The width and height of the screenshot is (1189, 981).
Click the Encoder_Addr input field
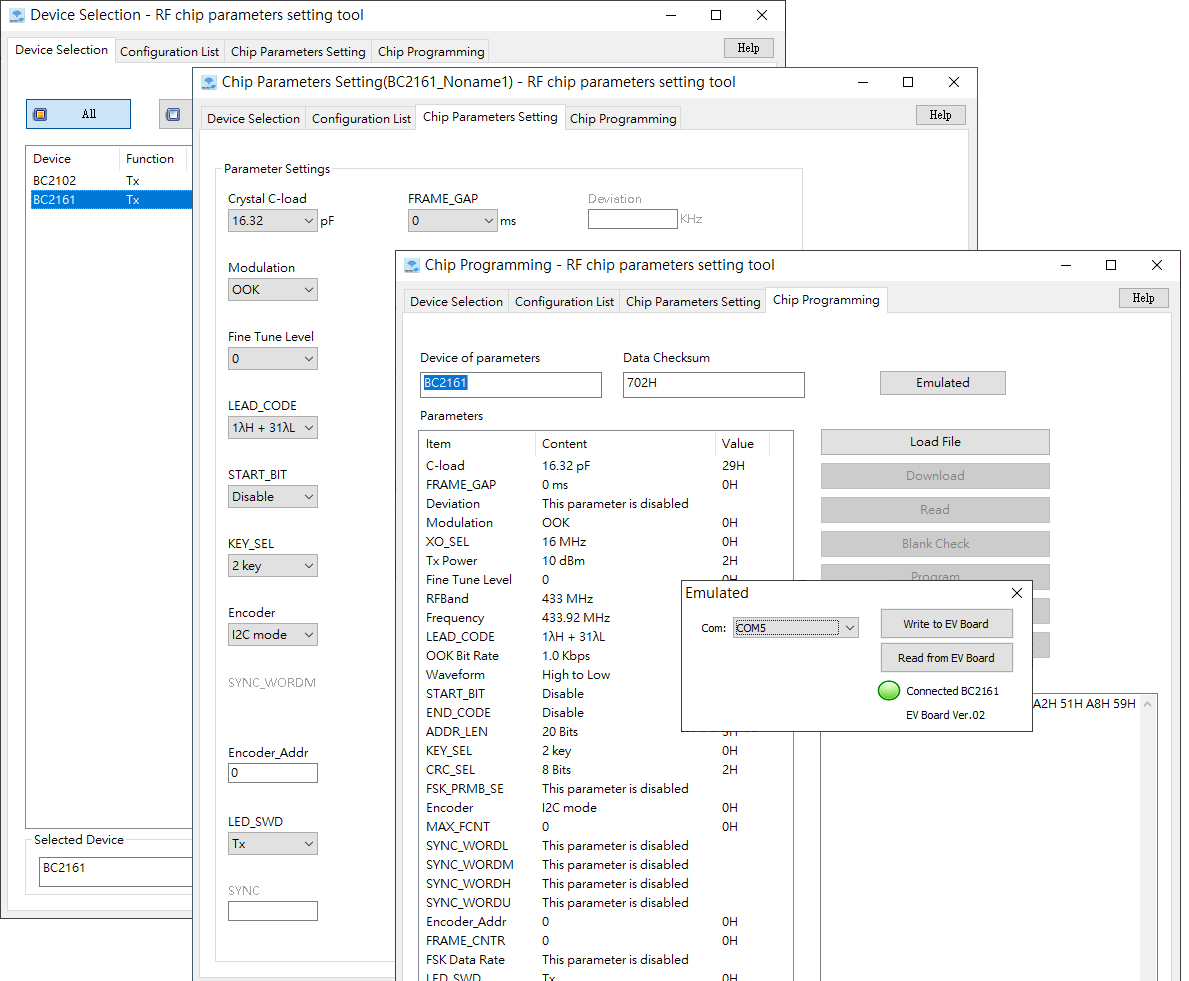click(x=272, y=773)
